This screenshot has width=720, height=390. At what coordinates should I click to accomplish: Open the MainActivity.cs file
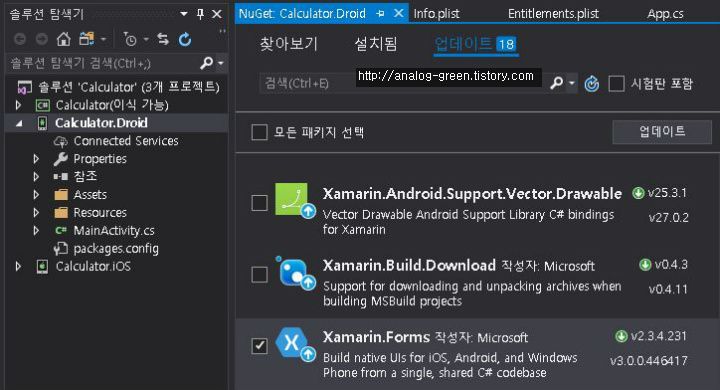114,231
